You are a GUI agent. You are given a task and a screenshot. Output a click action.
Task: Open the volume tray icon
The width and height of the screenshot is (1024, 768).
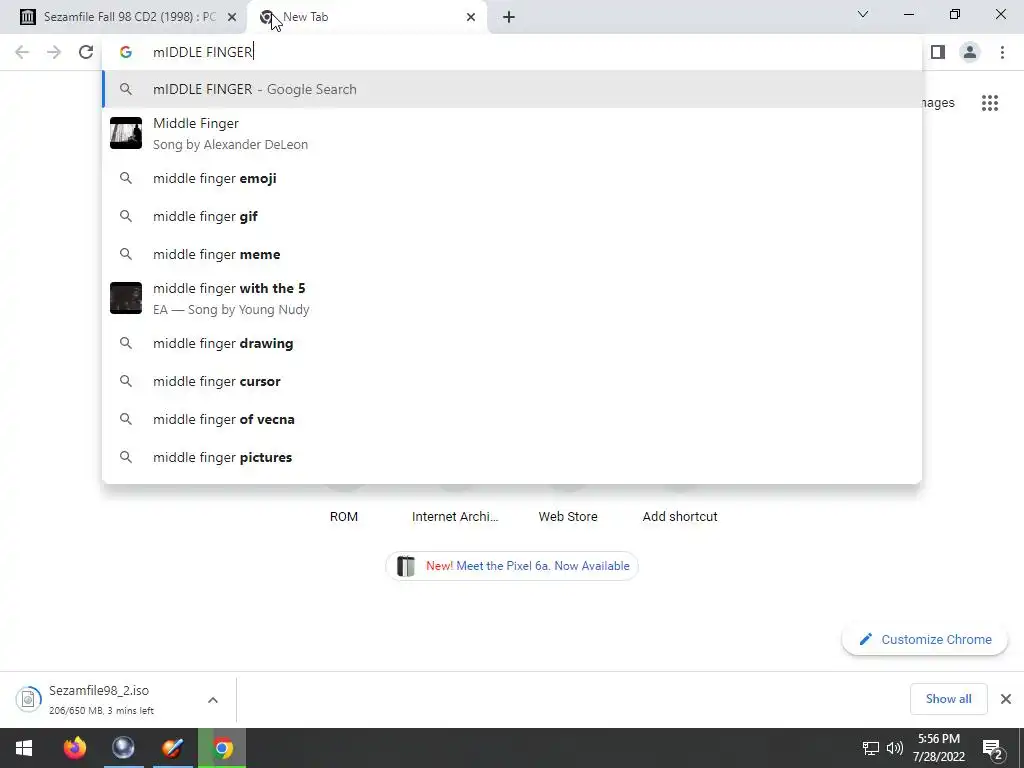(x=895, y=748)
